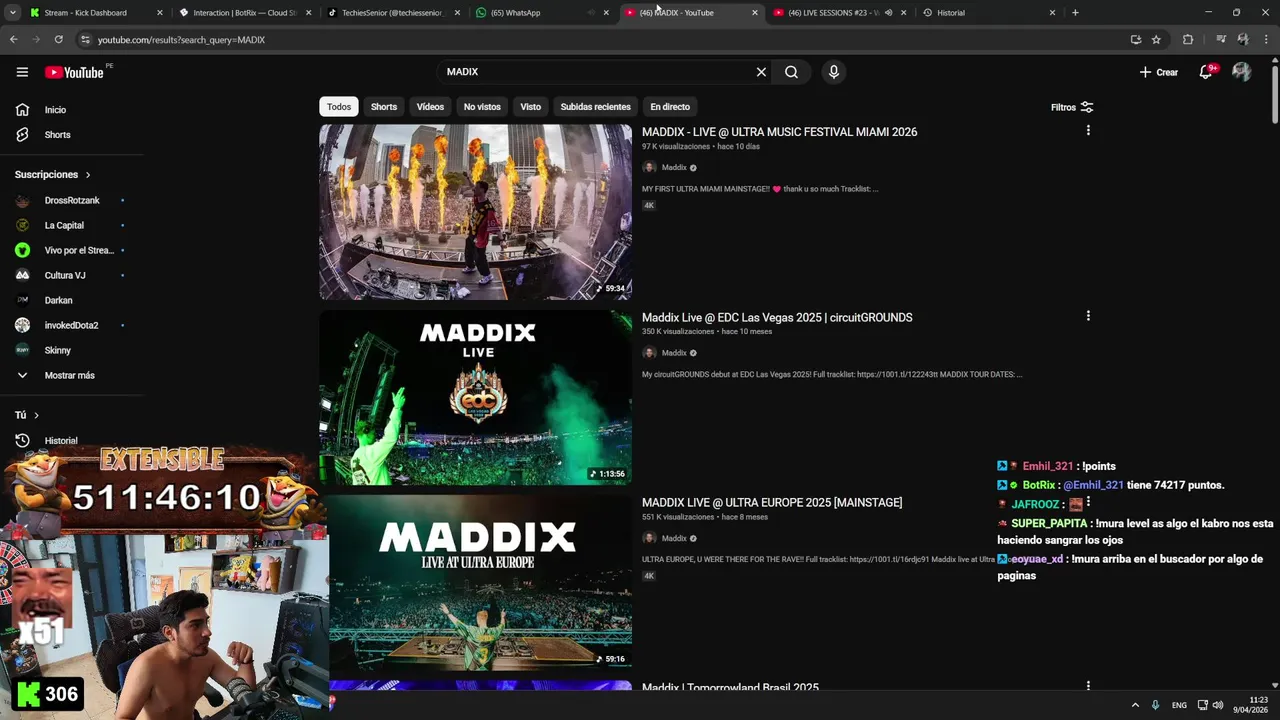Play the Ultra Miami thumbnail with flames
Viewport: 1280px width, 720px height.
click(x=475, y=212)
